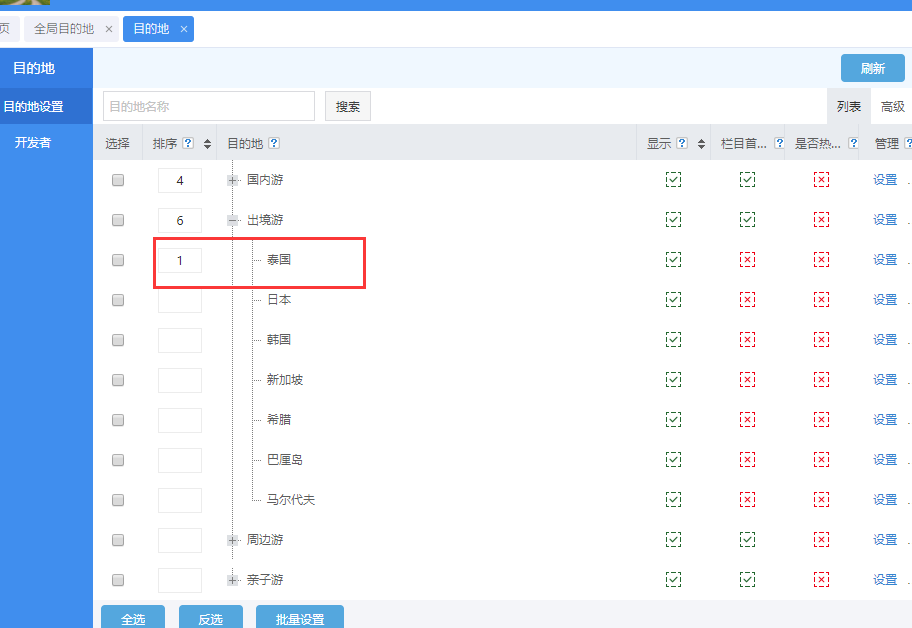The height and width of the screenshot is (628, 912).
Task: Expand the 国内游 tree node
Action: click(x=233, y=180)
